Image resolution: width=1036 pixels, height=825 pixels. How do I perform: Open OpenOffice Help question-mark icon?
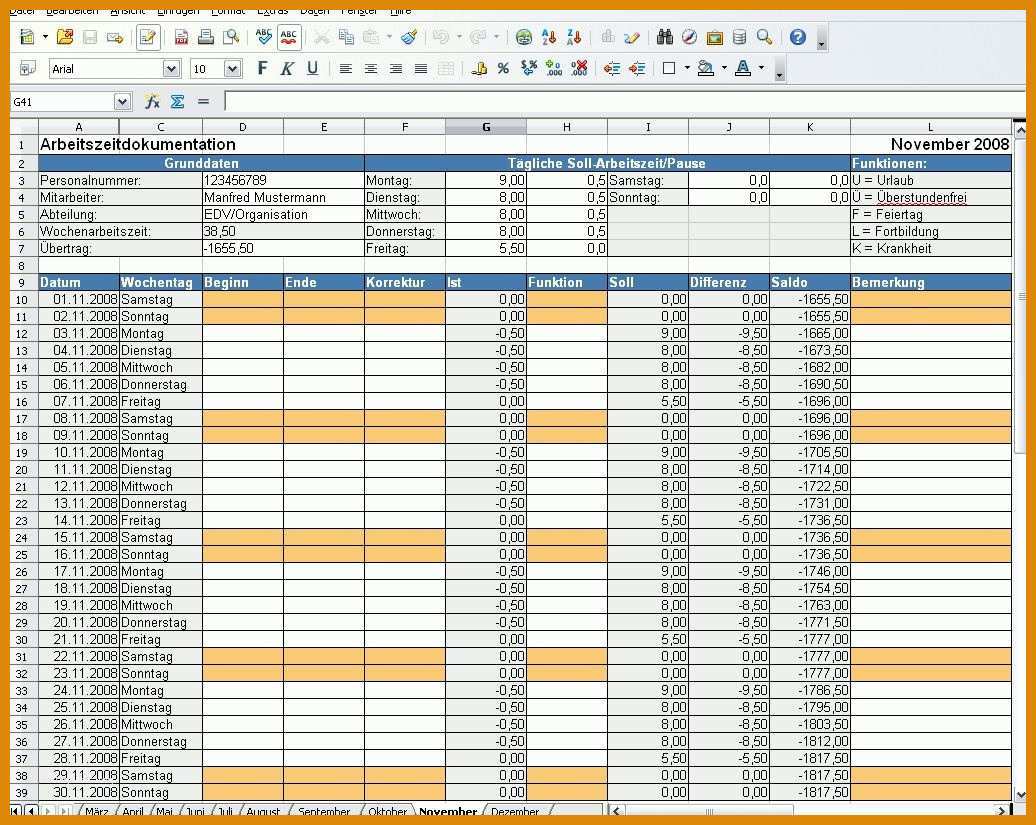(x=797, y=38)
